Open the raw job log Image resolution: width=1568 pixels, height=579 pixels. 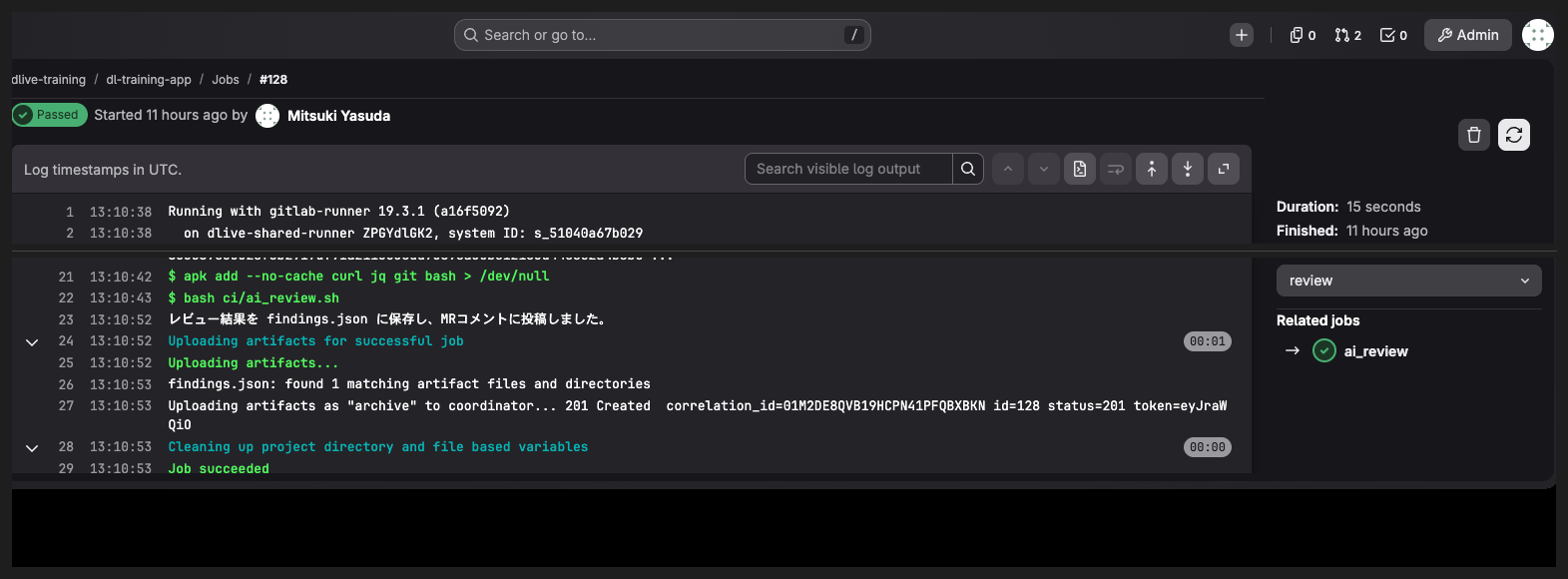point(1080,169)
